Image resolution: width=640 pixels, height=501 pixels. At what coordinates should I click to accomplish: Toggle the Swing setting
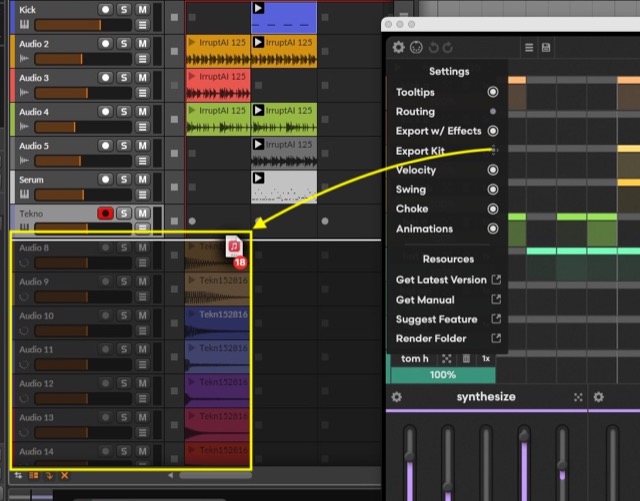(x=492, y=190)
